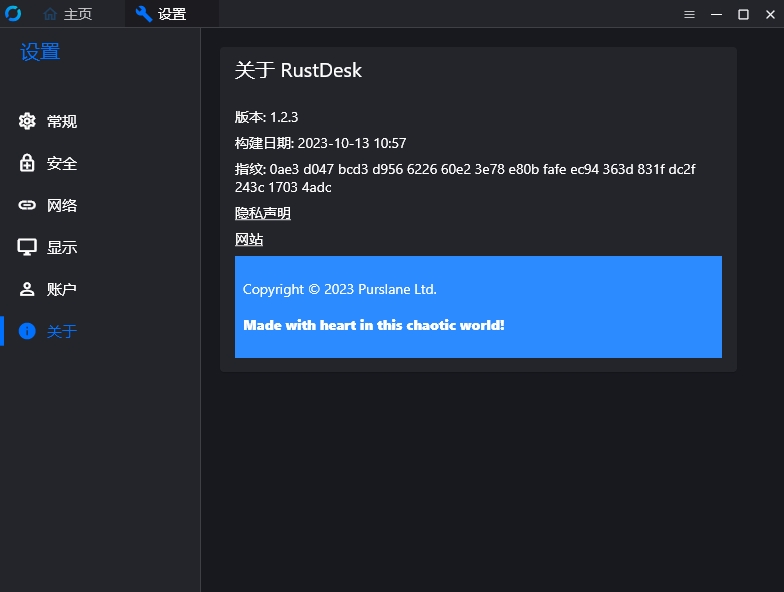The height and width of the screenshot is (592, 784).
Task: Click the fingerprint text starting 0ae3 d047
Action: point(465,178)
